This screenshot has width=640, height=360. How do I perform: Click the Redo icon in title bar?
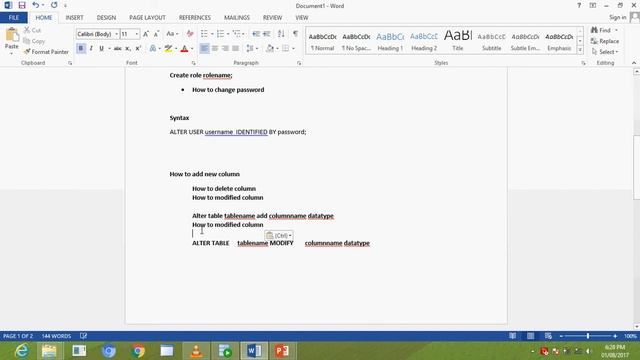(54, 5)
